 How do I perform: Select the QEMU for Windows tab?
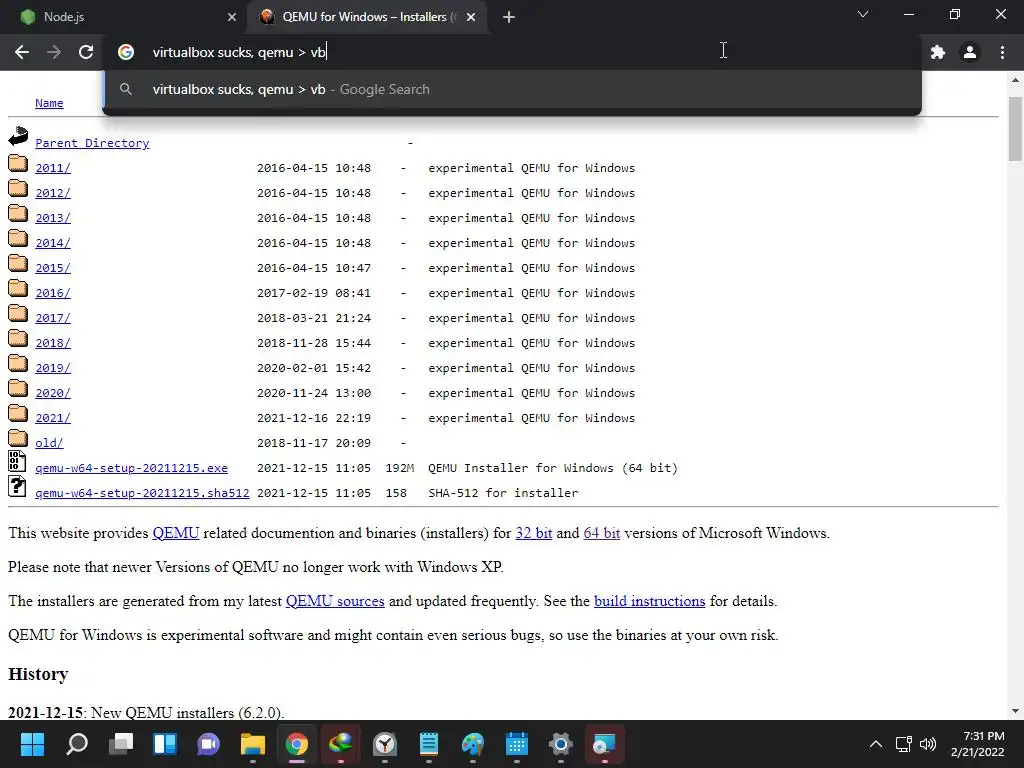[x=366, y=17]
